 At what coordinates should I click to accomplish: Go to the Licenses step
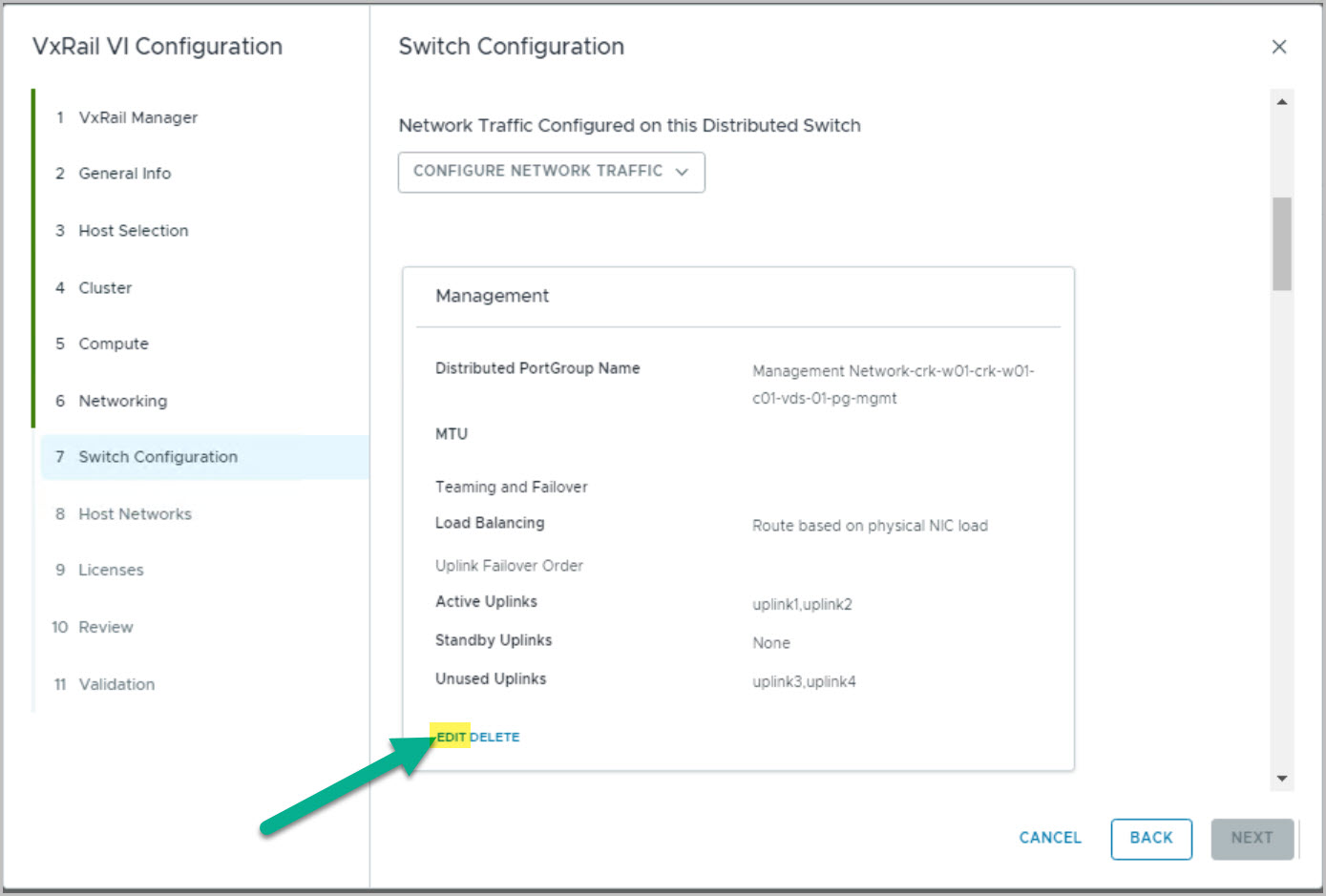pyautogui.click(x=111, y=570)
